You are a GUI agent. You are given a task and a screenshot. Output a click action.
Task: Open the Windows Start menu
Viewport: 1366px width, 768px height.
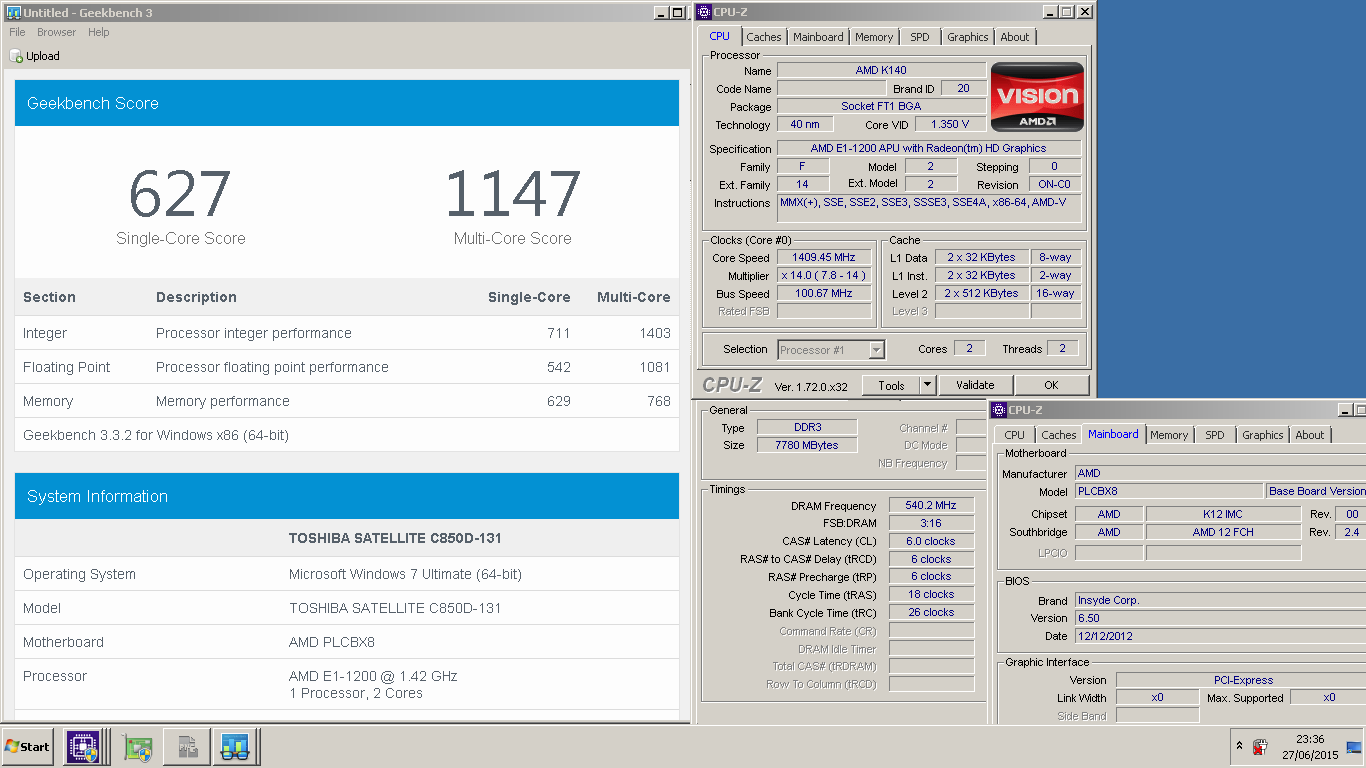27,747
